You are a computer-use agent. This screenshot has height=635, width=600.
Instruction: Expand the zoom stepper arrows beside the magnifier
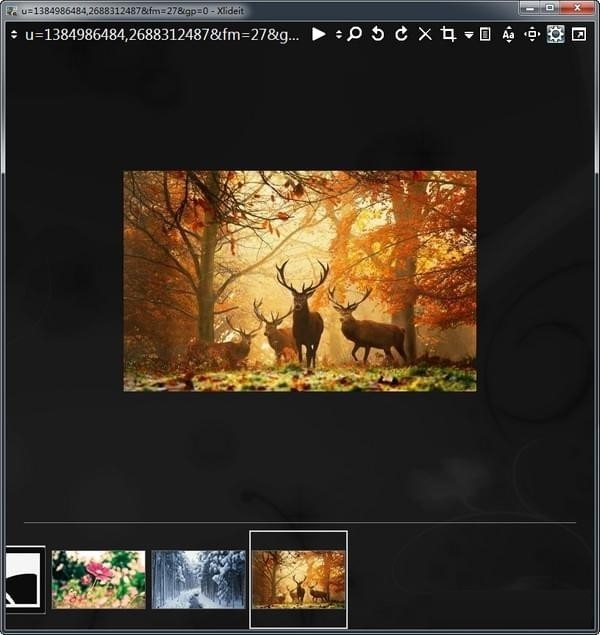(339, 34)
